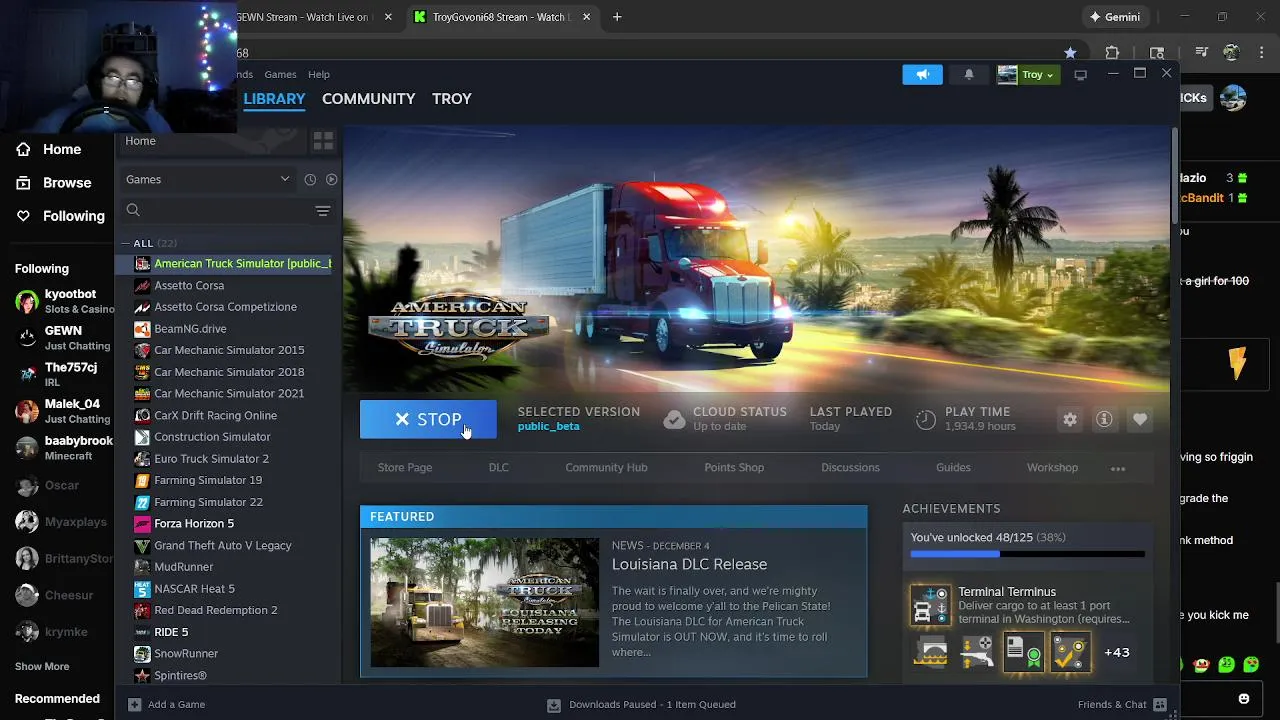Viewport: 1280px width, 720px height.
Task: Open the COMMUNITY tab
Action: tap(368, 99)
